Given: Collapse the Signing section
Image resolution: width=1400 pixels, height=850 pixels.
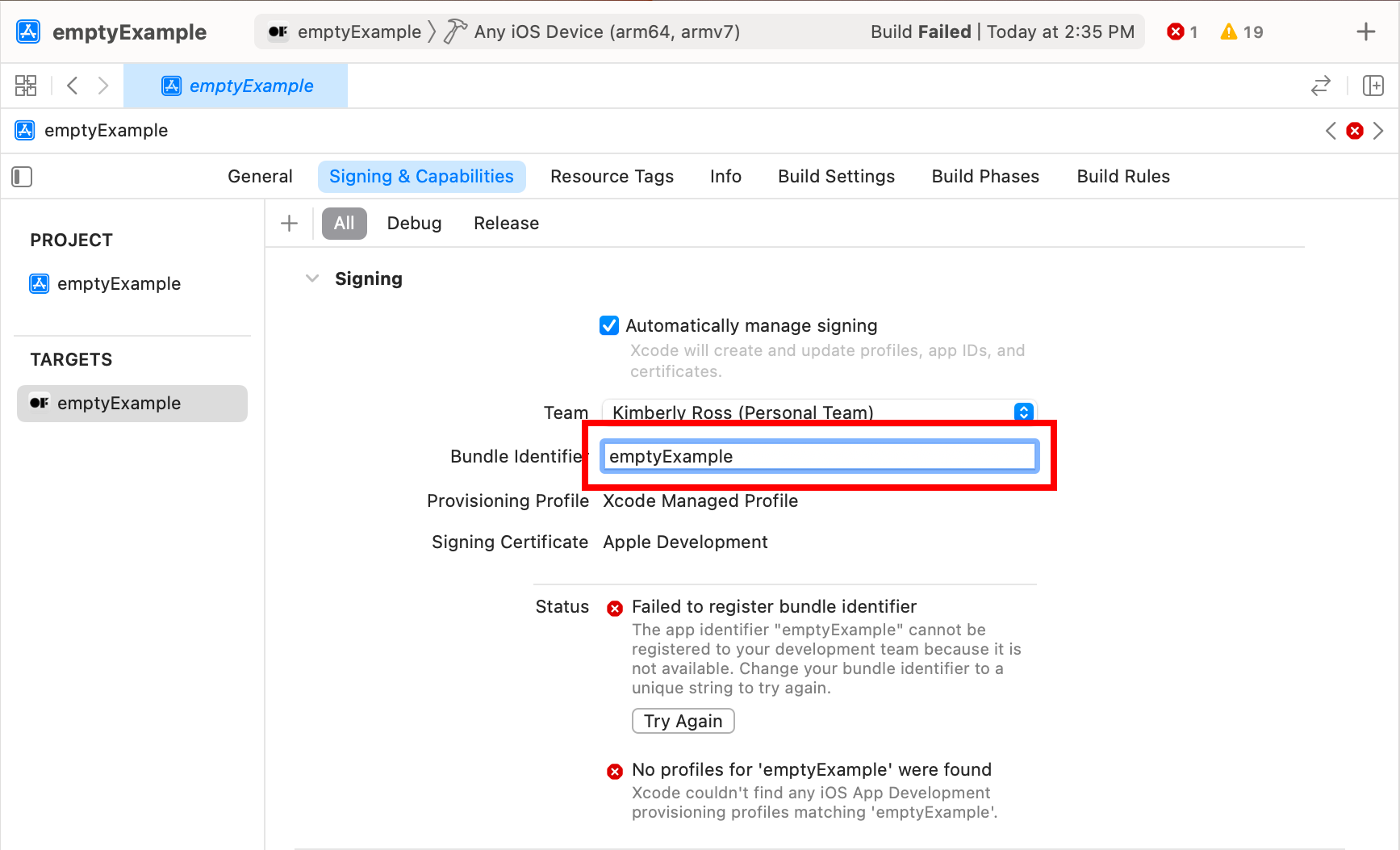Looking at the screenshot, I should tap(312, 278).
